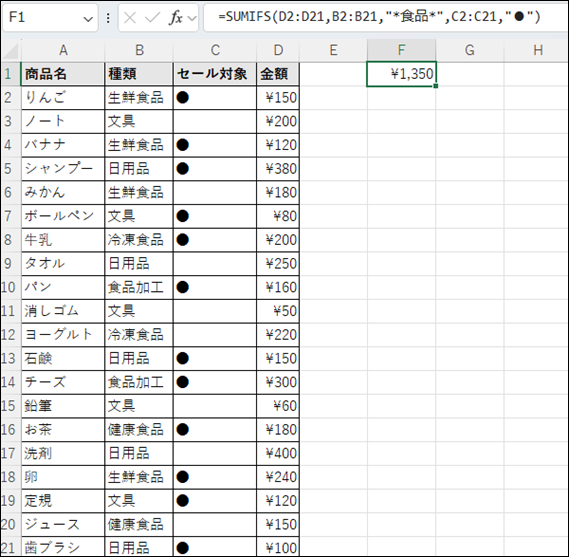This screenshot has height=557, width=569.
Task: Click cell F1 showing ¥1,350
Action: tap(401, 74)
